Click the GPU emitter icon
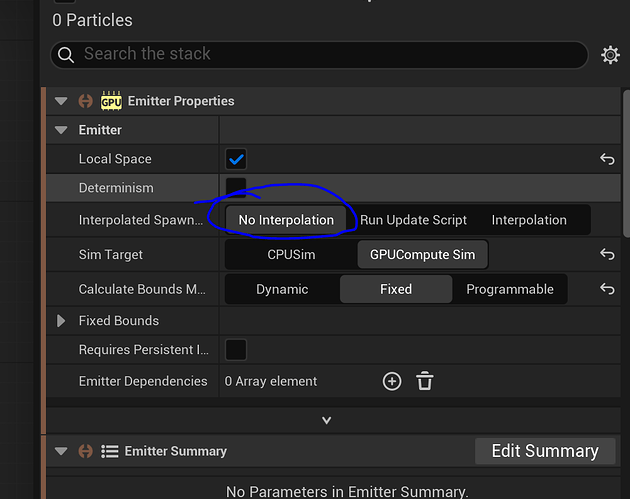The image size is (630, 499). coord(110,101)
